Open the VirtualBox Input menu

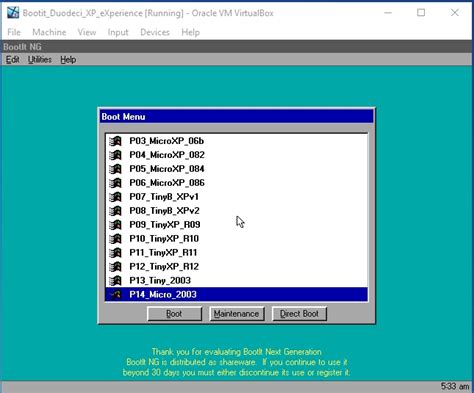pos(118,32)
